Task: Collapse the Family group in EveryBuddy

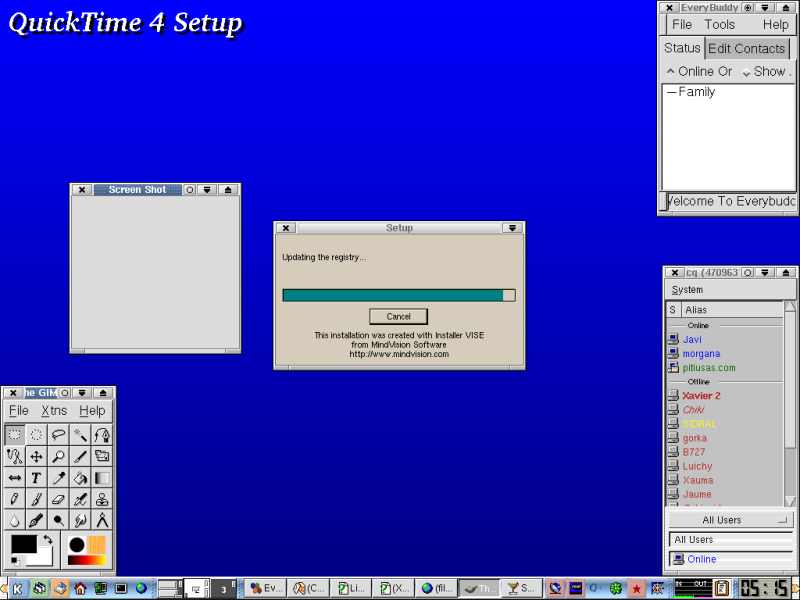Action: tap(671, 92)
